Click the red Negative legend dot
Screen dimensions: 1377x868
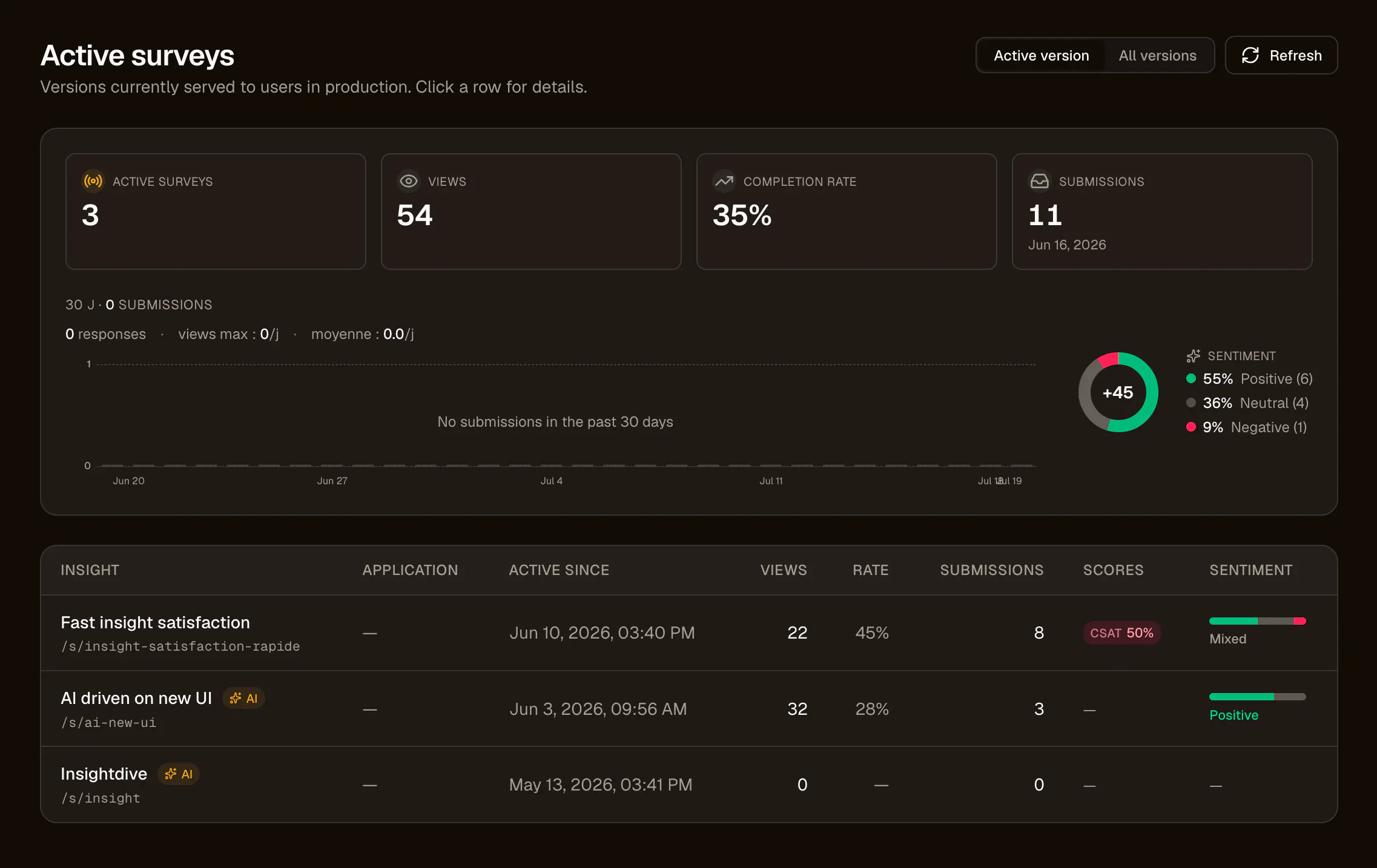(x=1191, y=427)
